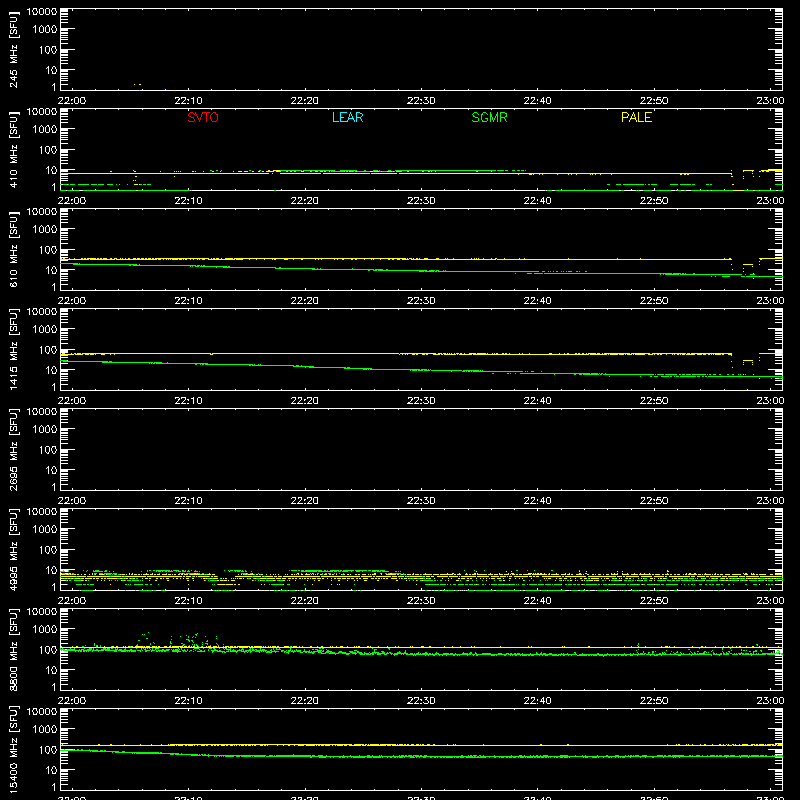Image resolution: width=800 pixels, height=800 pixels.
Task: Click the 22:40 time label under 2695 MHz panel
Action: [537, 501]
